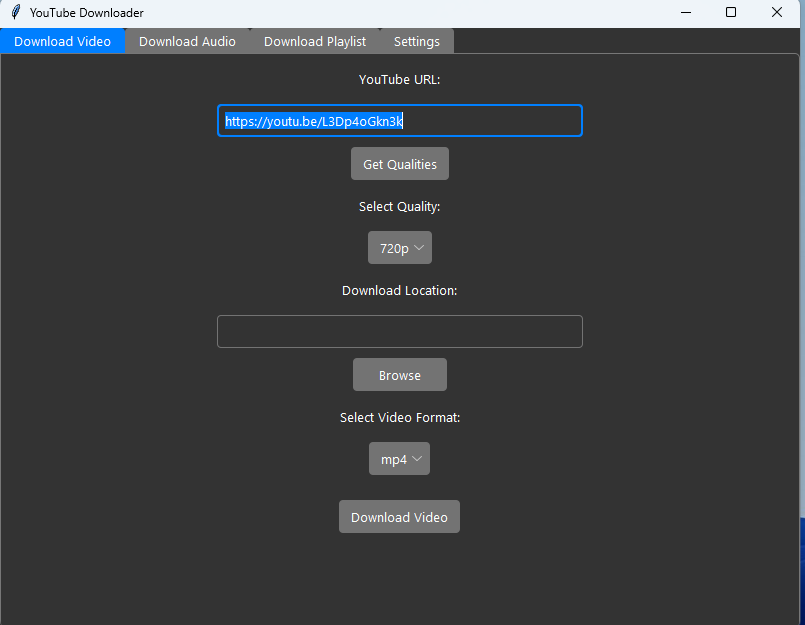Click the Get Qualities button

point(399,164)
